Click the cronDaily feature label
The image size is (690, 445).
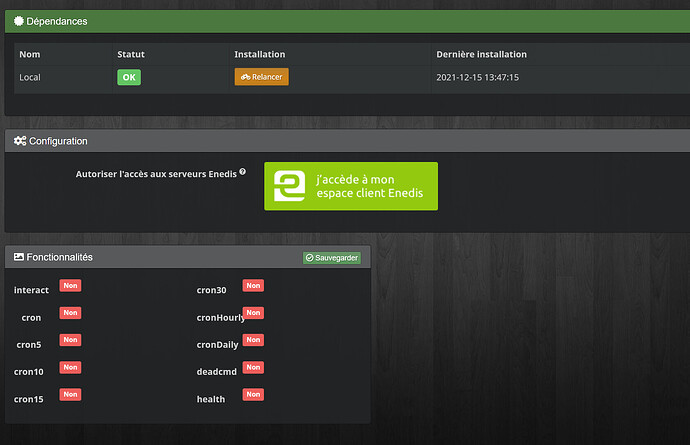217,345
